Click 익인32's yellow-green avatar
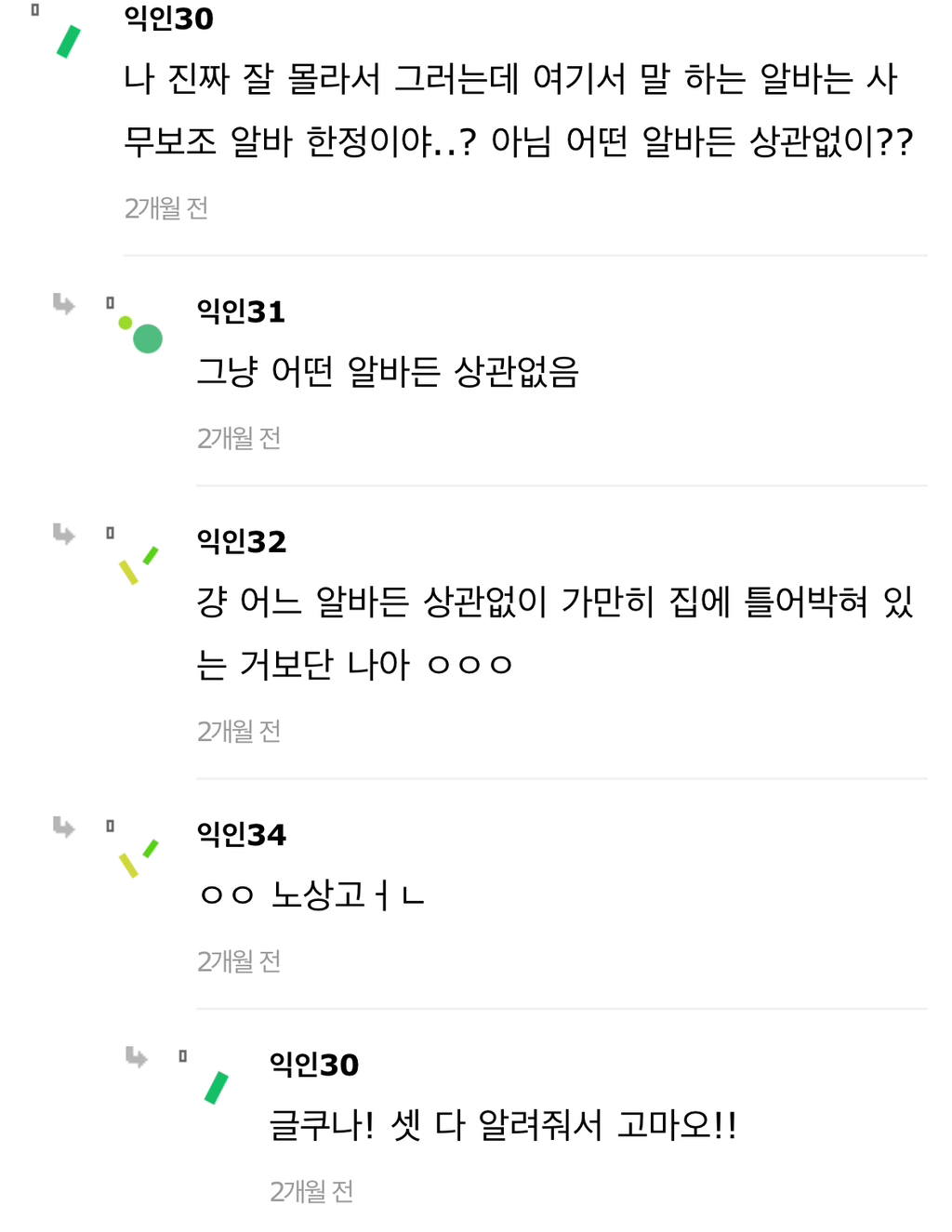Screen dimensions: 952x1232 [x=139, y=563]
